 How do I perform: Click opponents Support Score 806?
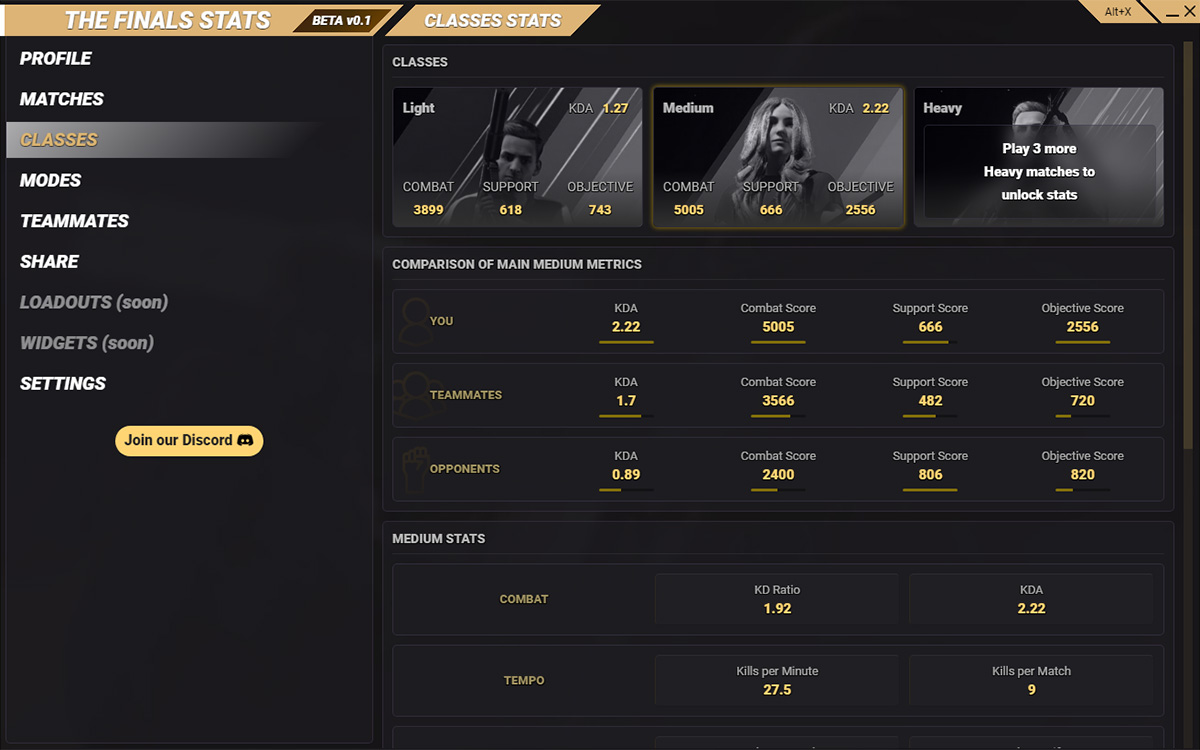tap(930, 475)
